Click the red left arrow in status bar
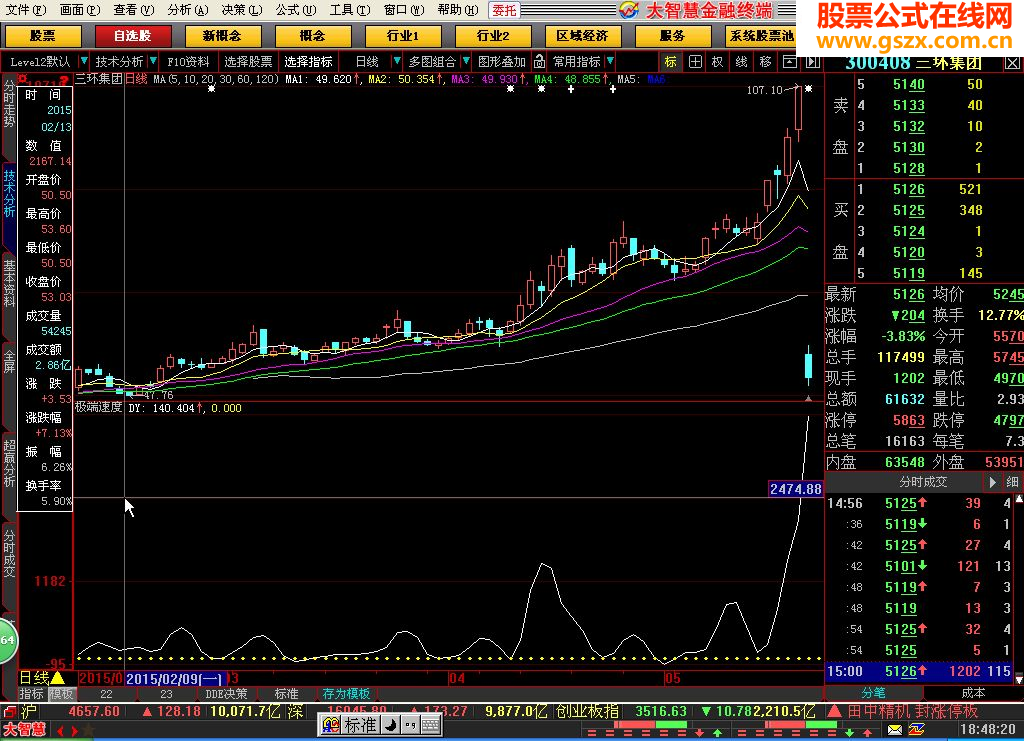This screenshot has width=1024, height=741. (61, 731)
